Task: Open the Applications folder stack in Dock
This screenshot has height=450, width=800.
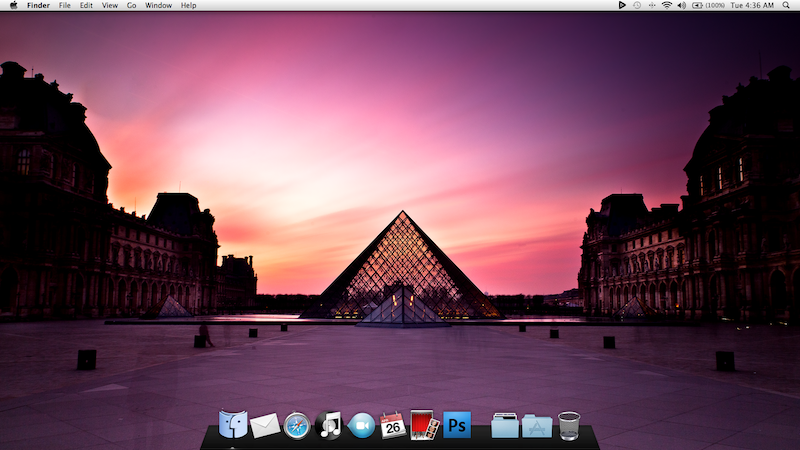Action: point(537,427)
